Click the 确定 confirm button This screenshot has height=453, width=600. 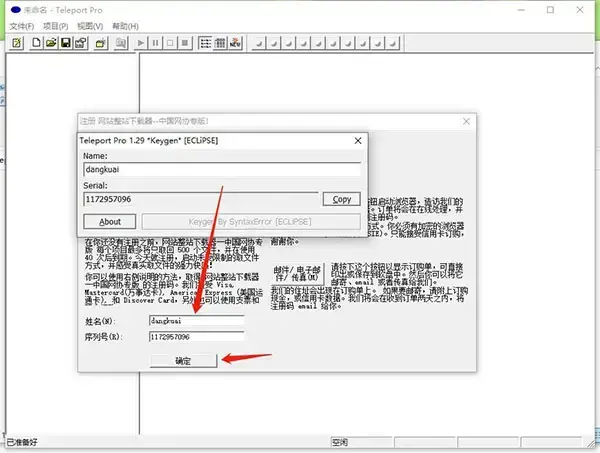pos(183,360)
